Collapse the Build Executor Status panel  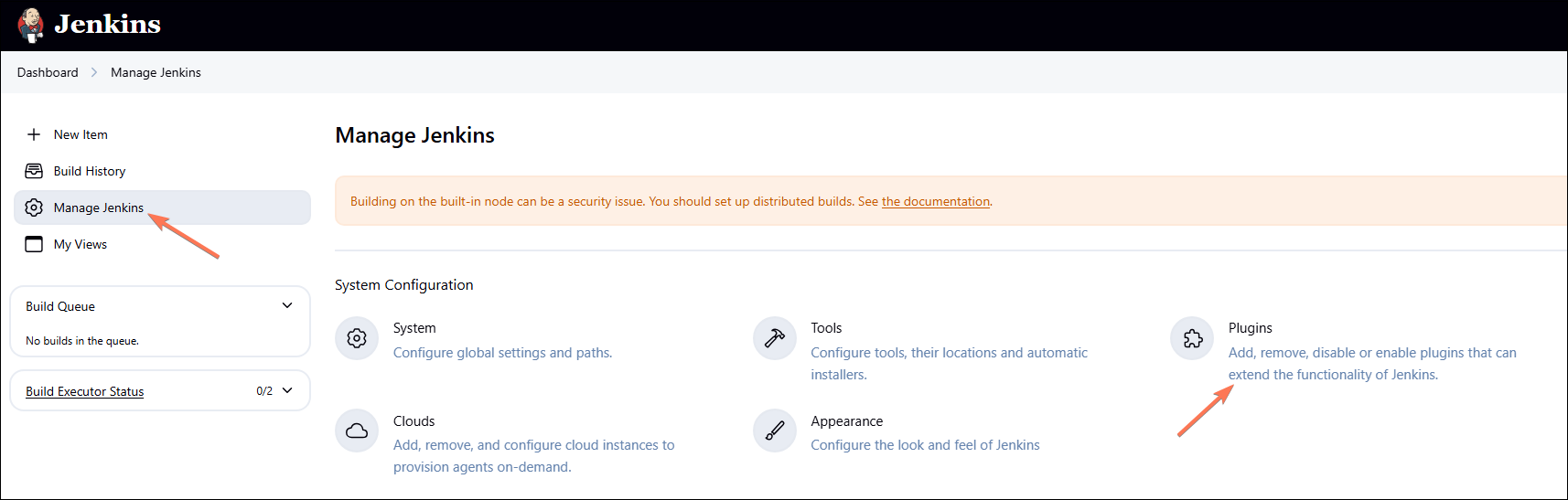287,390
